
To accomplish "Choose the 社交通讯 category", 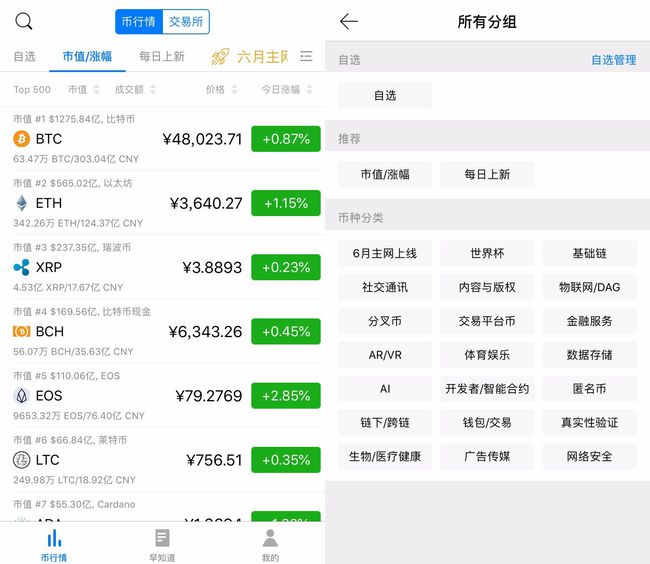I will [385, 287].
